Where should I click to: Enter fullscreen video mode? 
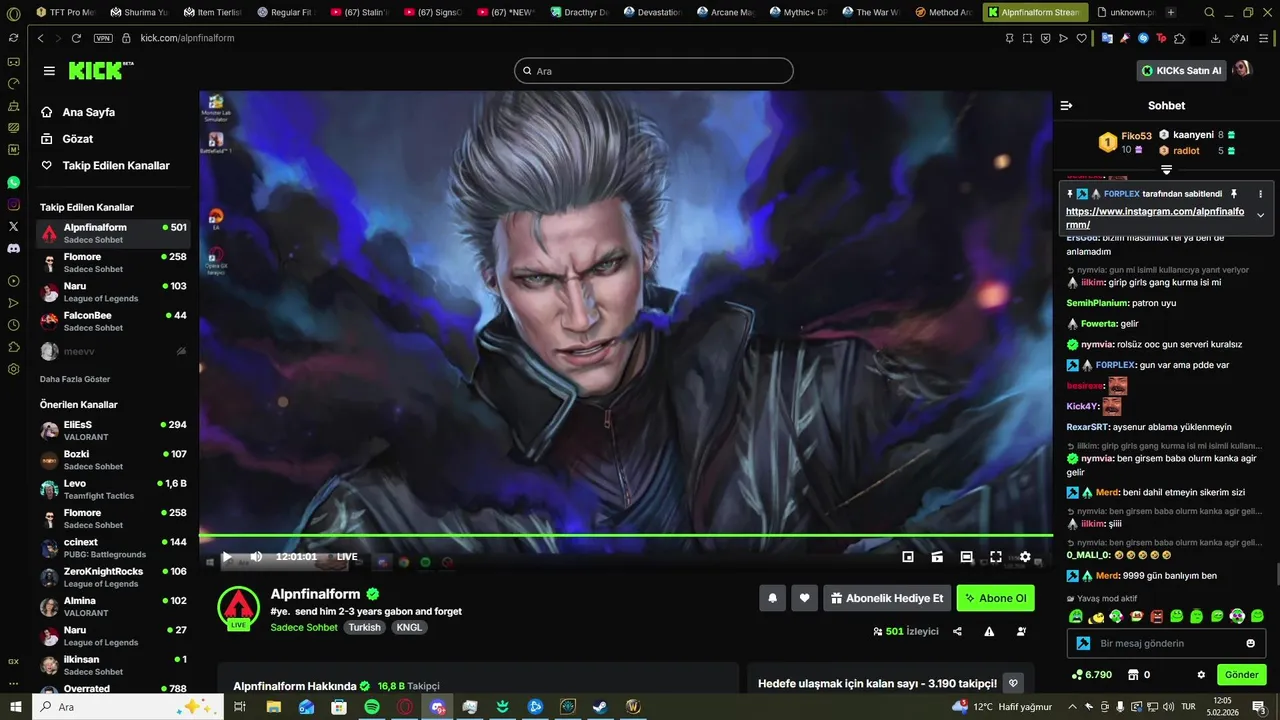click(996, 557)
